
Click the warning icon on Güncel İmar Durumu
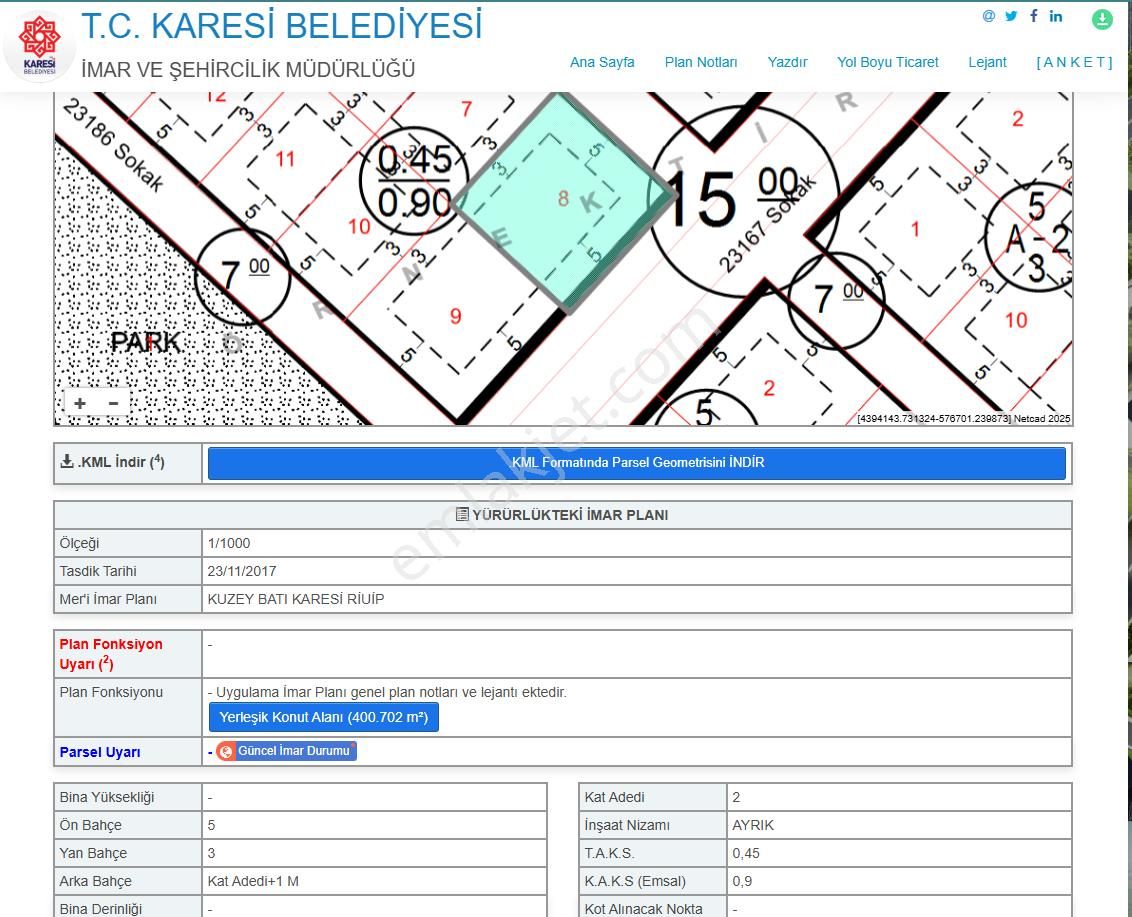pos(228,751)
